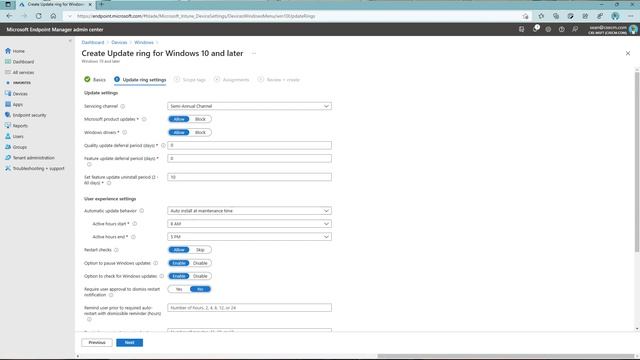Click the browser refresh button
The height and width of the screenshot is (360, 640).
tap(38, 16)
